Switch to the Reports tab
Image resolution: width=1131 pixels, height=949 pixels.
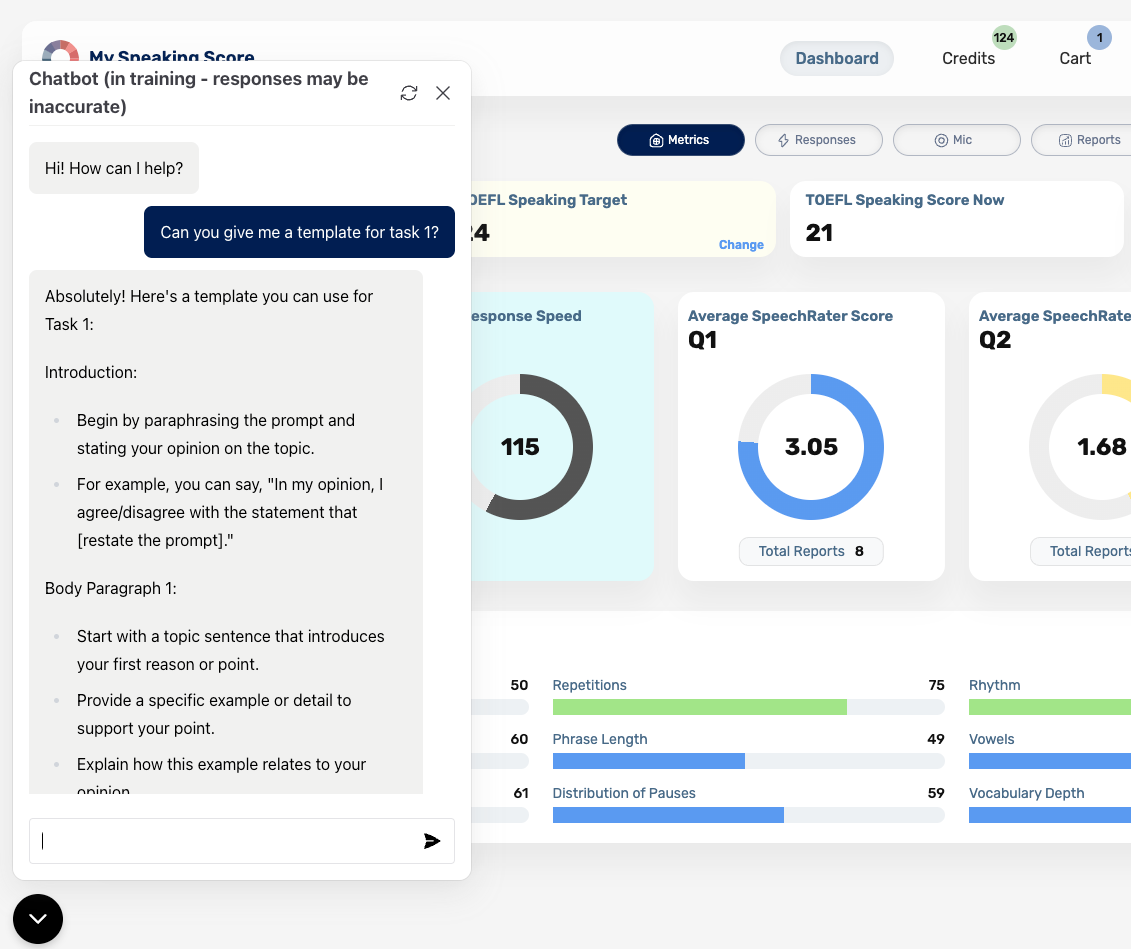[x=1082, y=140]
